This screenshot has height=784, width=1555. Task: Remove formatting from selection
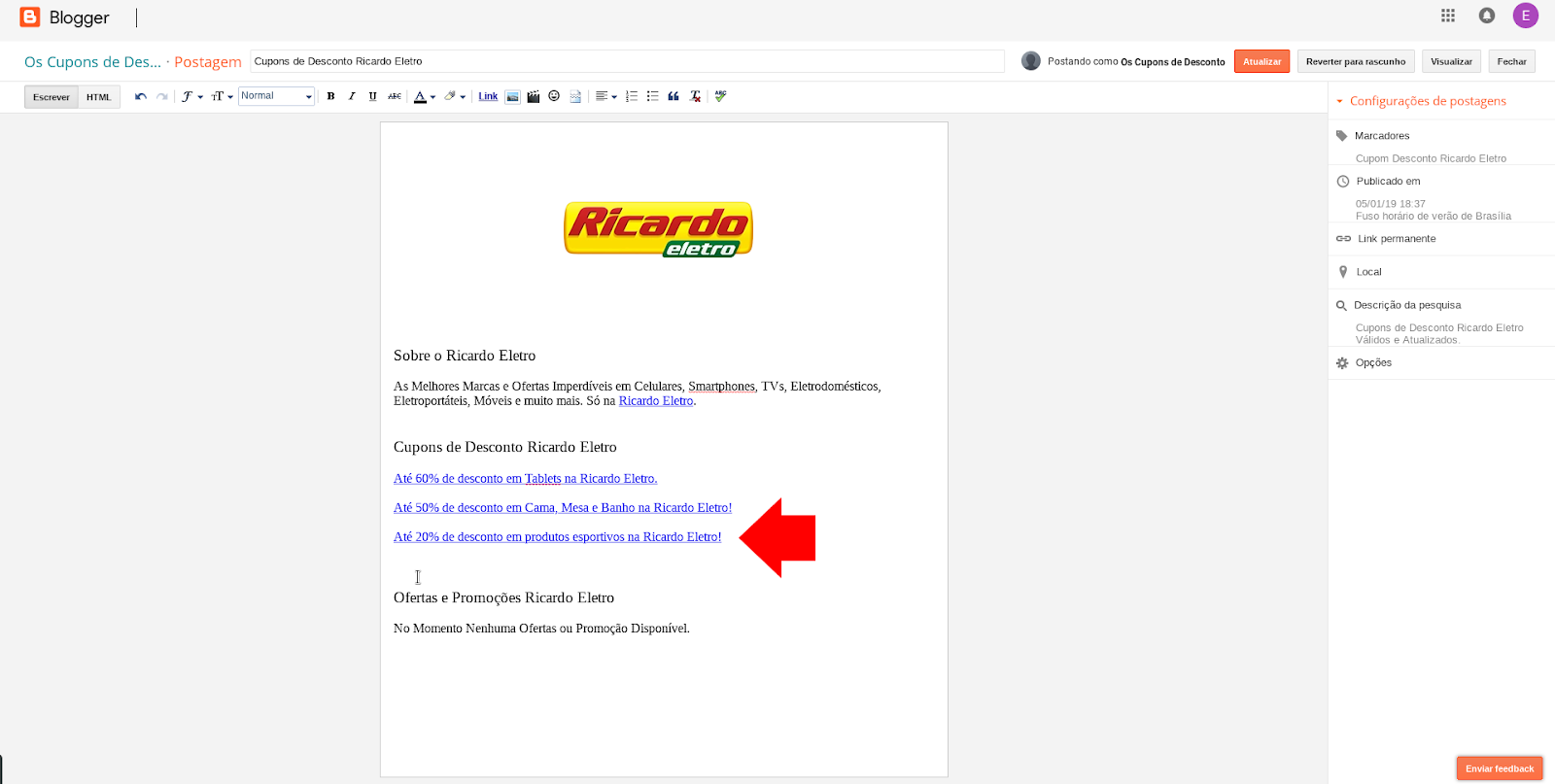695,96
